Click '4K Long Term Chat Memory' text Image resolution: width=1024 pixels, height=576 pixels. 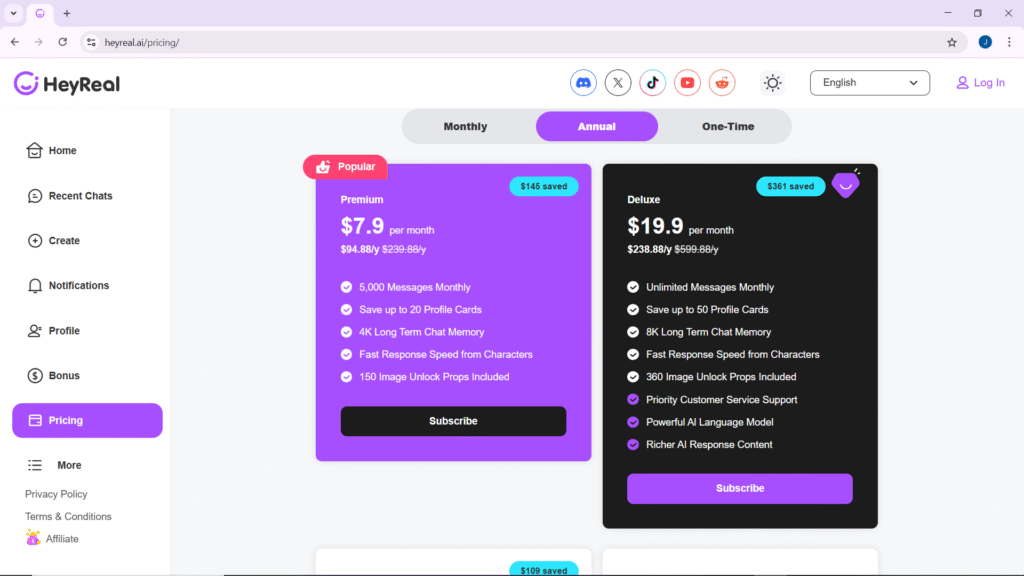click(422, 332)
